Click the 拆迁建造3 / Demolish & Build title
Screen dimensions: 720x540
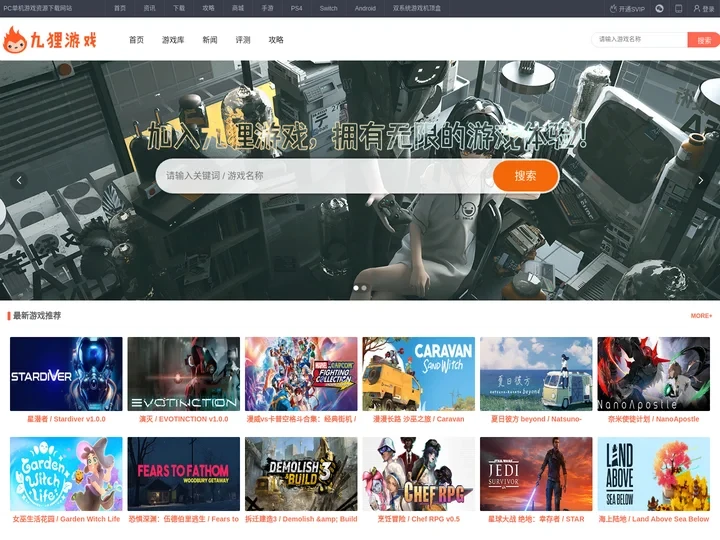point(301,519)
